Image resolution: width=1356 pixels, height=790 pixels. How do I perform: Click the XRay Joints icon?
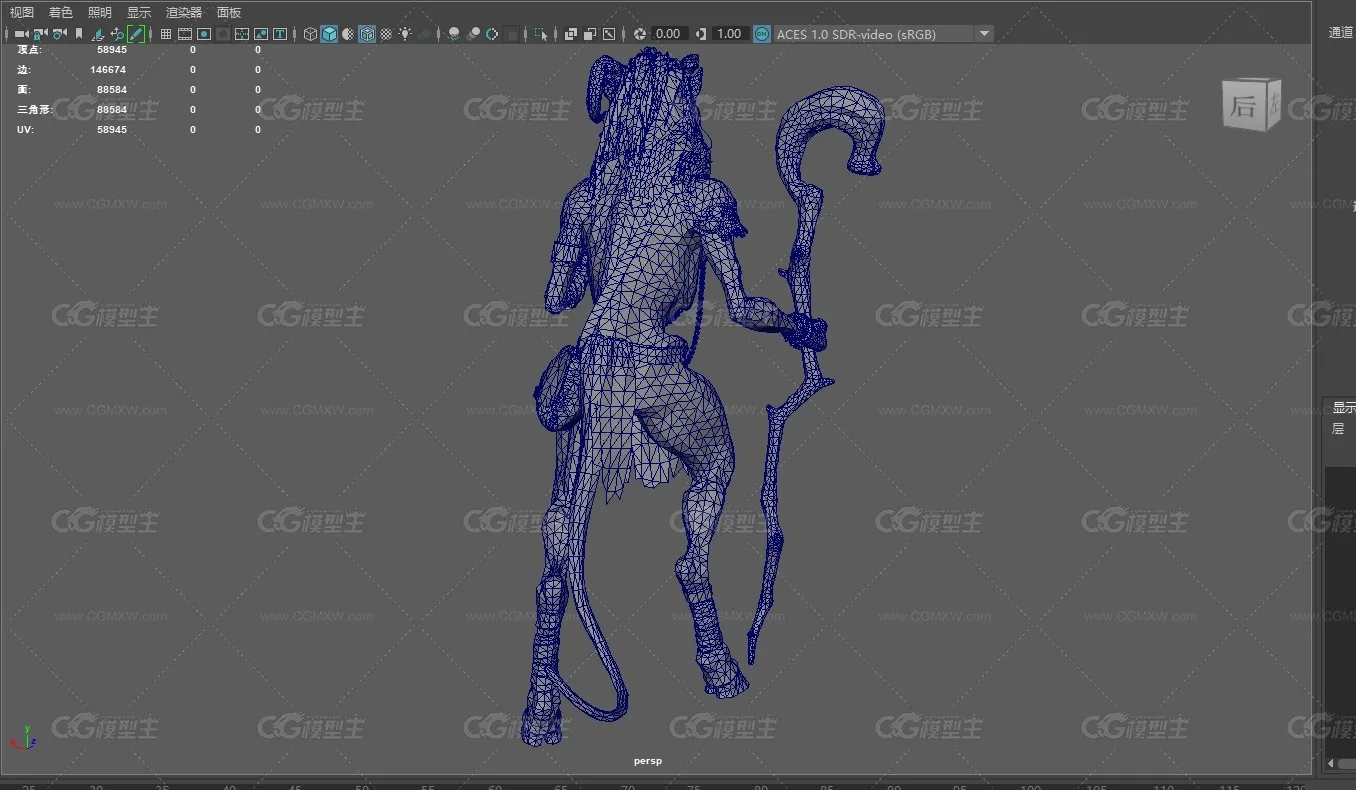coord(609,34)
